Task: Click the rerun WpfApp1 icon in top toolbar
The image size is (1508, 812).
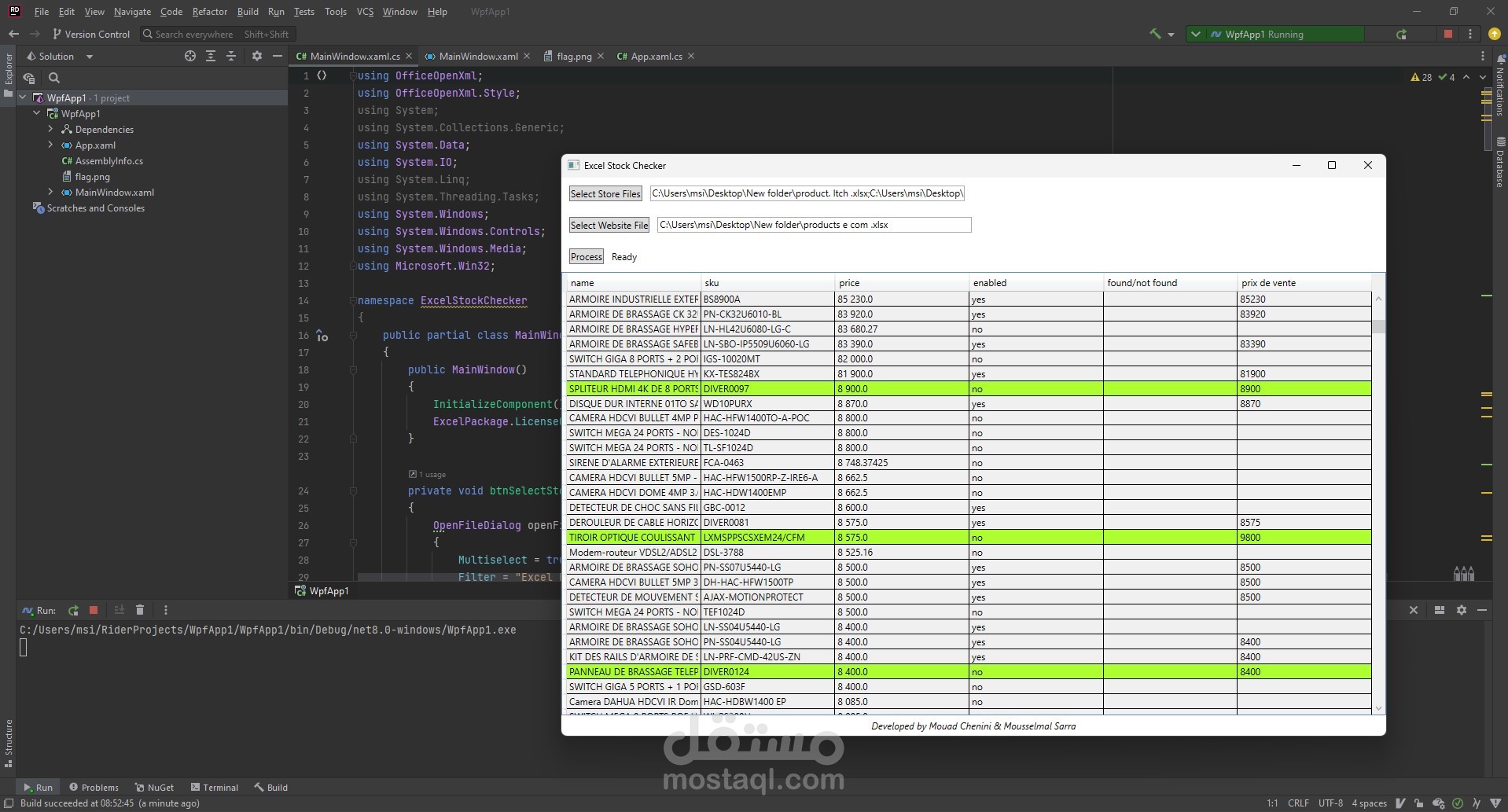Action: pyautogui.click(x=1401, y=34)
